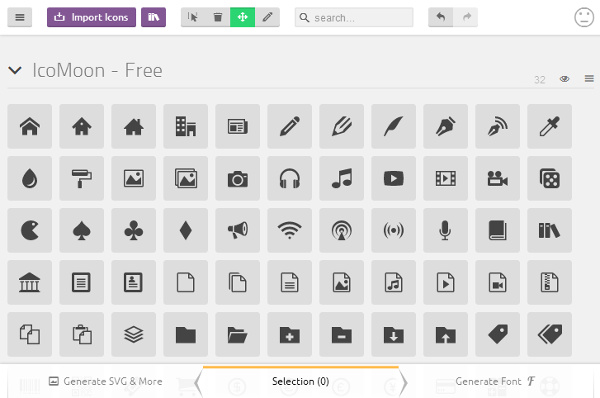Screen dimensions: 600x398
Task: Select the paste clipboard icon
Action: 82,334
